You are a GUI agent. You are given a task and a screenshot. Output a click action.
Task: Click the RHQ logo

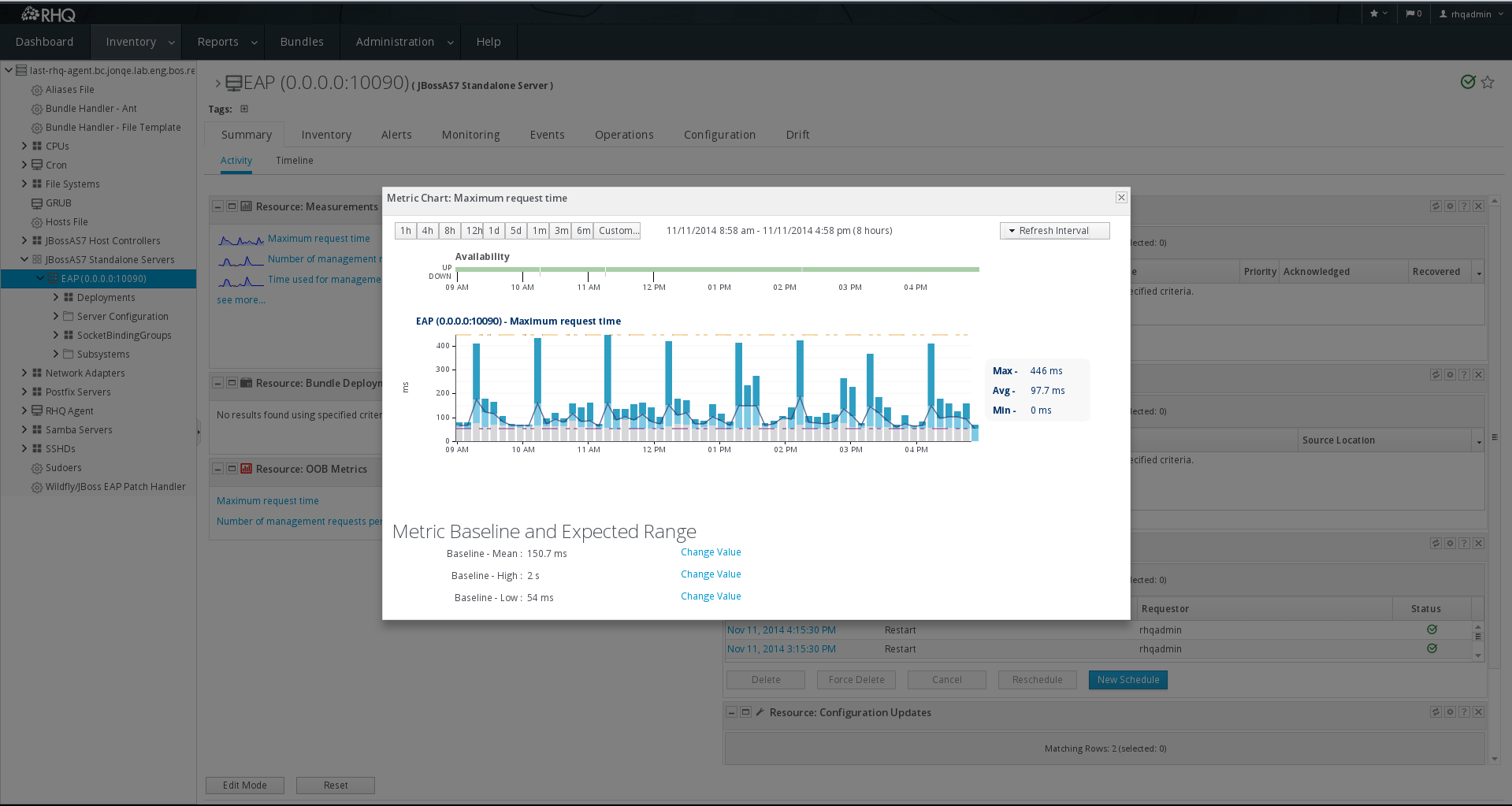point(49,14)
